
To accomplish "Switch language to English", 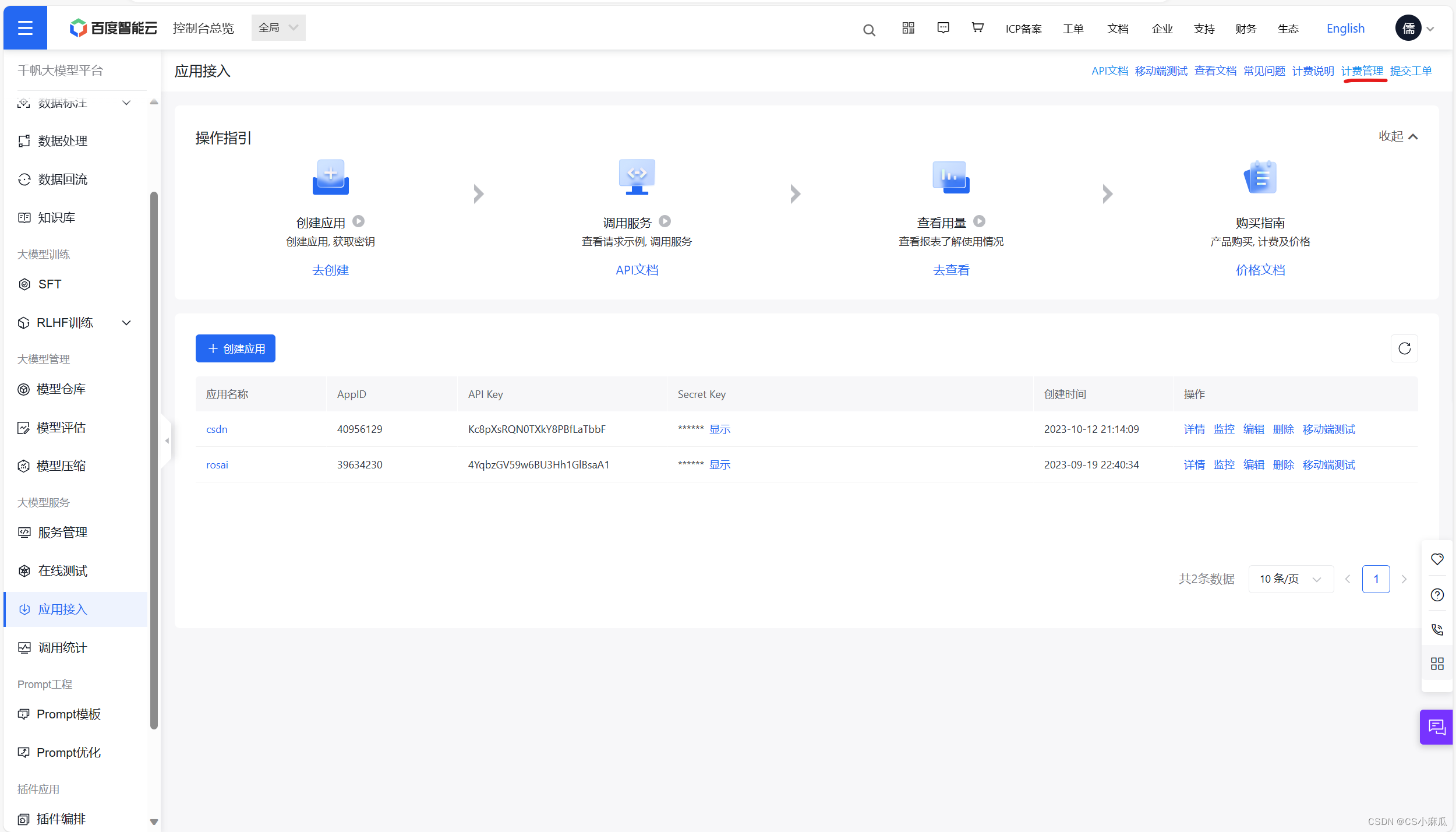I will (x=1345, y=29).
